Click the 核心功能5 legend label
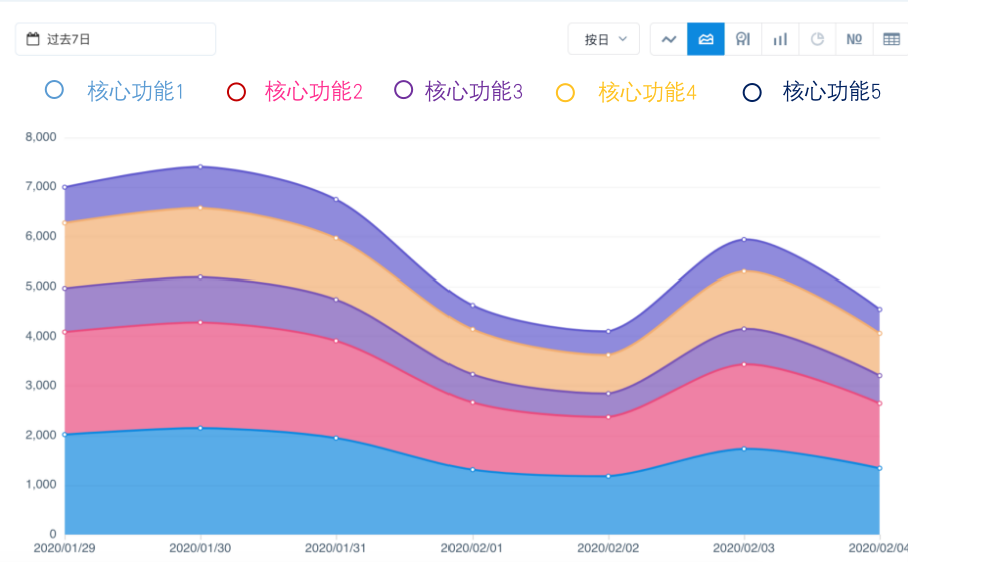Image resolution: width=1006 pixels, height=564 pixels. pyautogui.click(x=831, y=92)
